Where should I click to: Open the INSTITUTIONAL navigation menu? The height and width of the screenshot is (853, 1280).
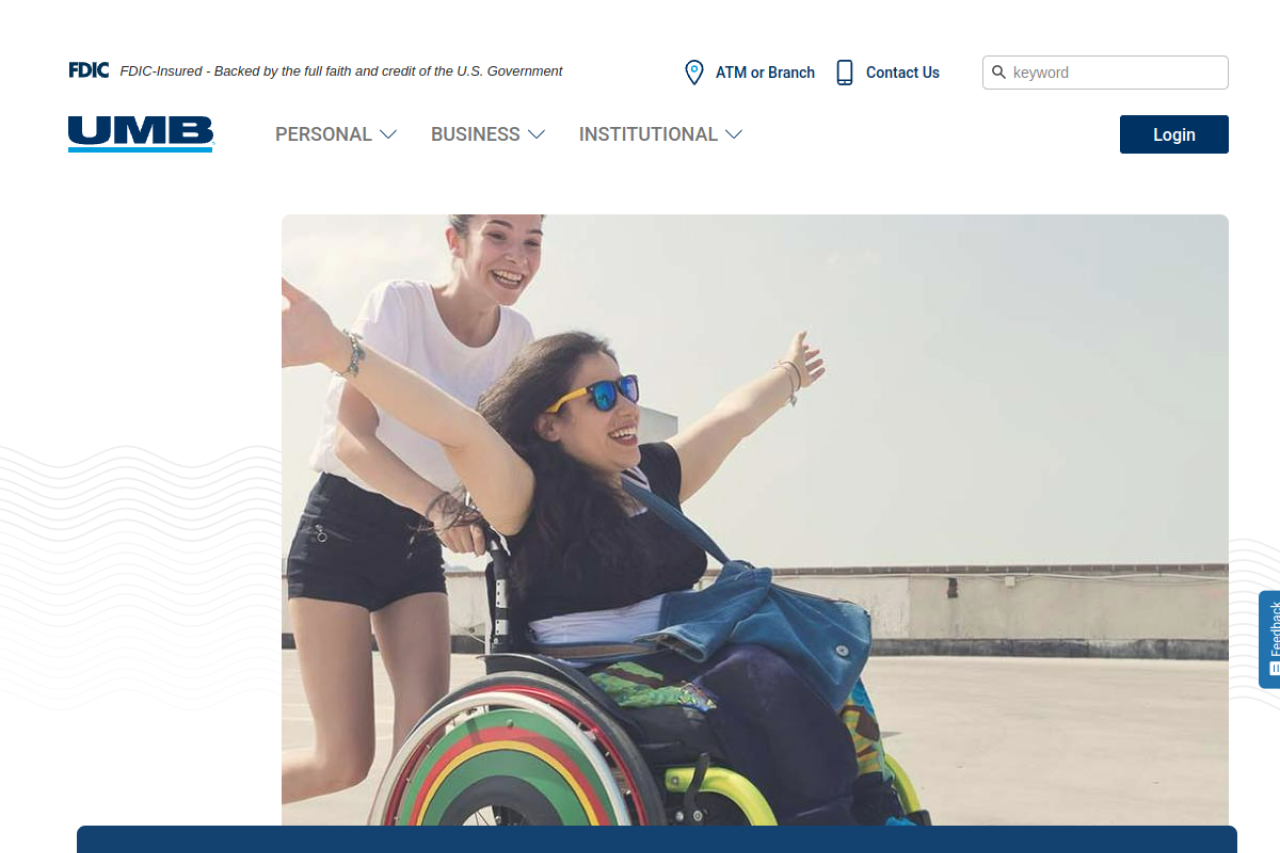(660, 134)
